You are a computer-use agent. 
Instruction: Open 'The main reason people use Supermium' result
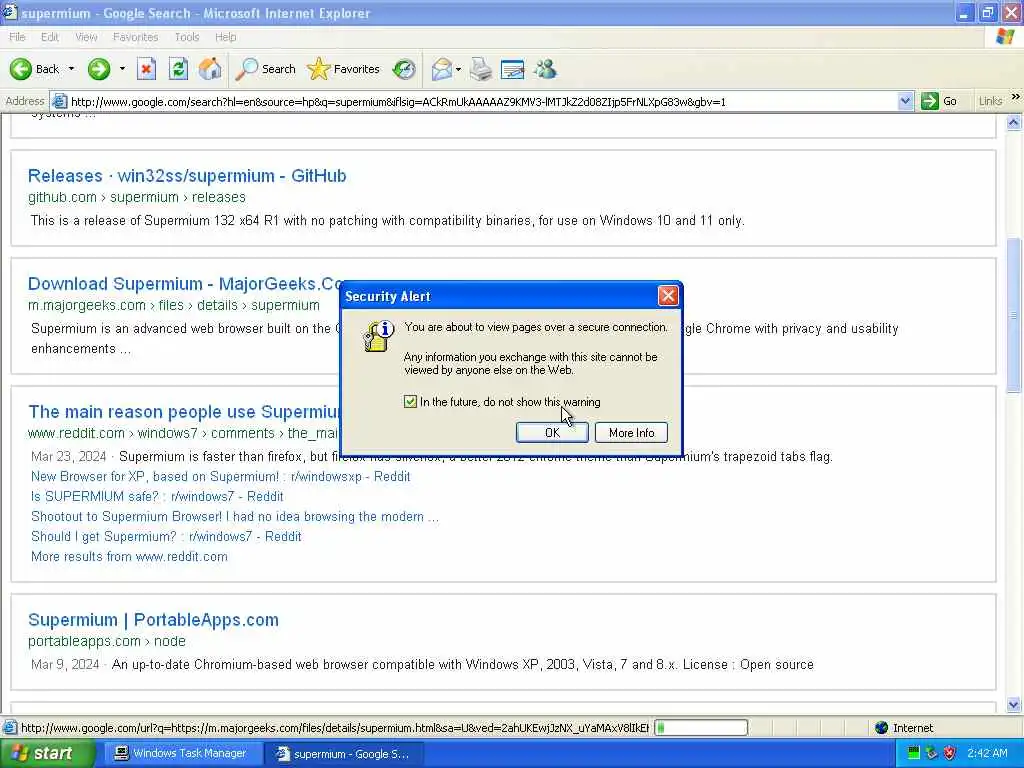[184, 411]
